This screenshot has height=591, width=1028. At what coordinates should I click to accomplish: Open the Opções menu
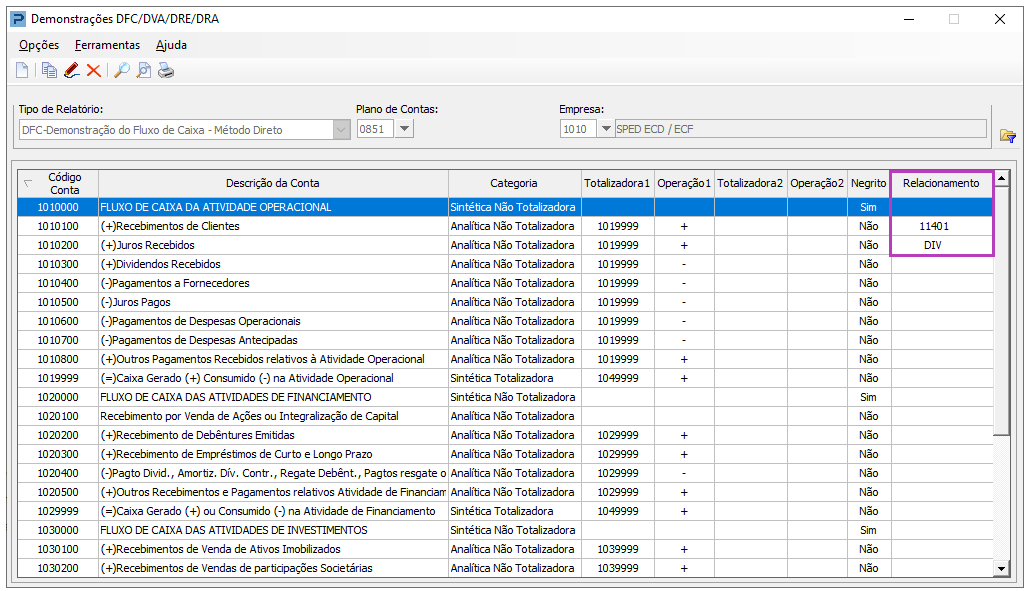(39, 45)
